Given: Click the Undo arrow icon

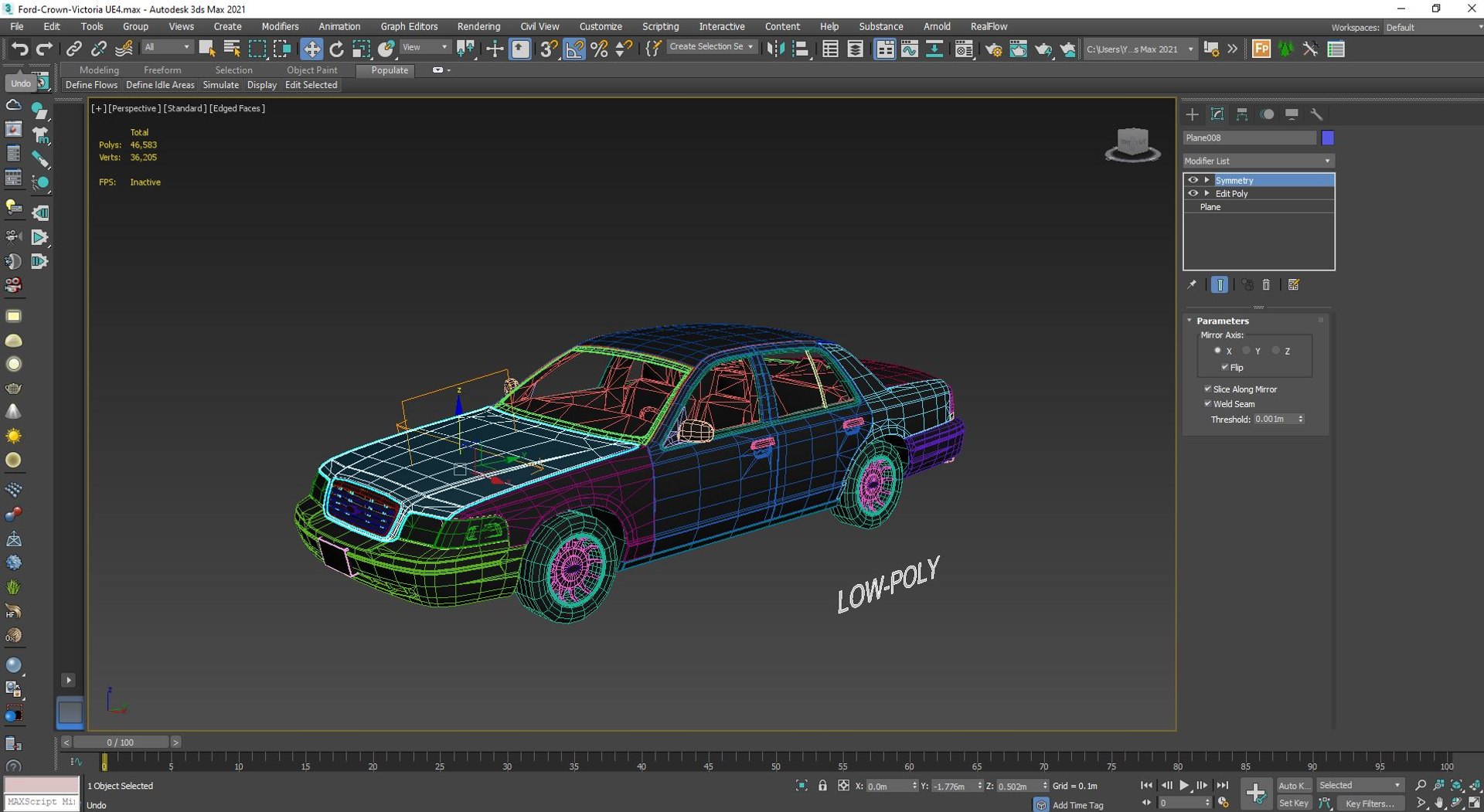Looking at the screenshot, I should [x=19, y=49].
